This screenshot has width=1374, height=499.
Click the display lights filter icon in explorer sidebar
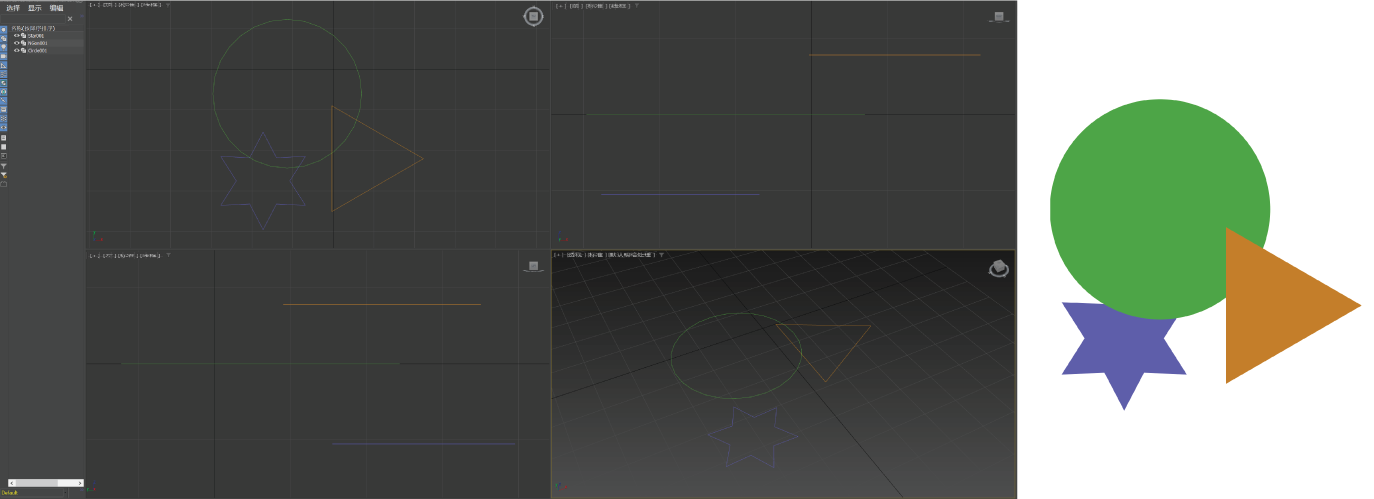click(3, 47)
